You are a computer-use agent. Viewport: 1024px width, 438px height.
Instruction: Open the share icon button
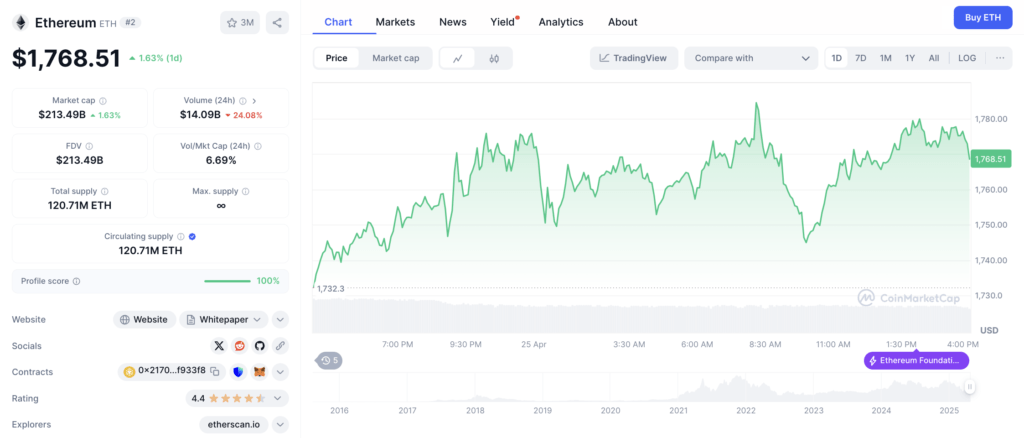pos(277,23)
